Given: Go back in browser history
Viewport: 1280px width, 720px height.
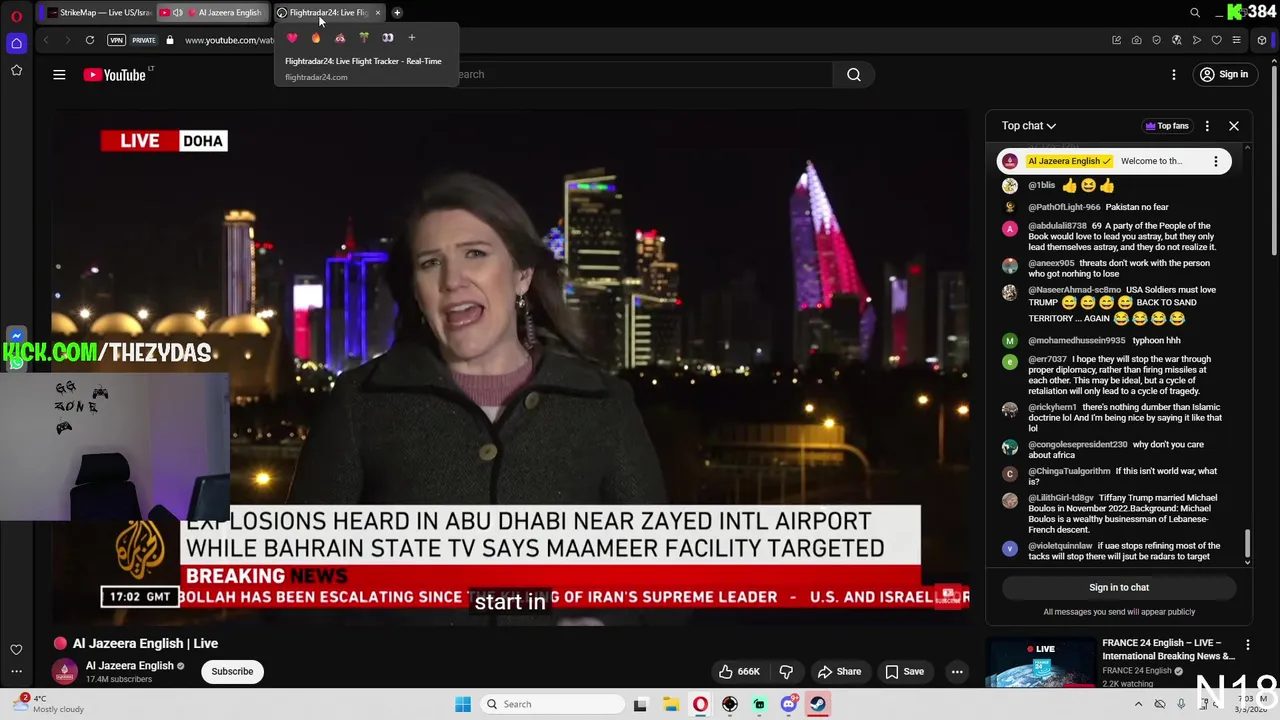Looking at the screenshot, I should coord(46,40).
